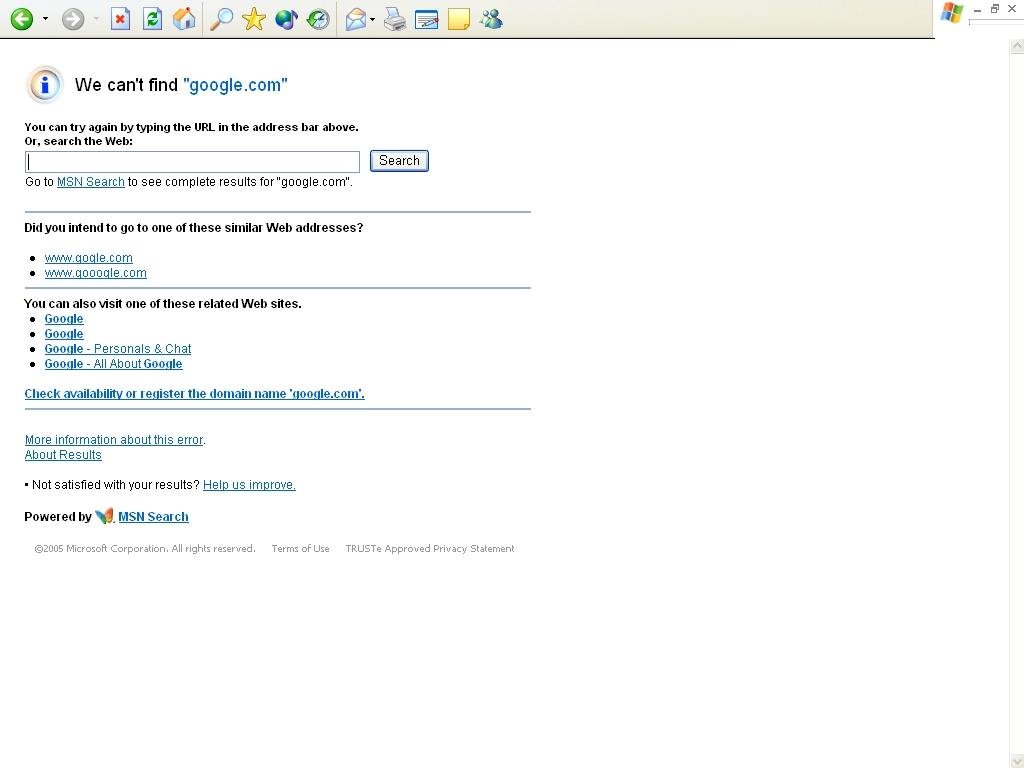Screen dimensions: 1024x768
Task: Open Favorites with the star icon
Action: pyautogui.click(x=253, y=19)
